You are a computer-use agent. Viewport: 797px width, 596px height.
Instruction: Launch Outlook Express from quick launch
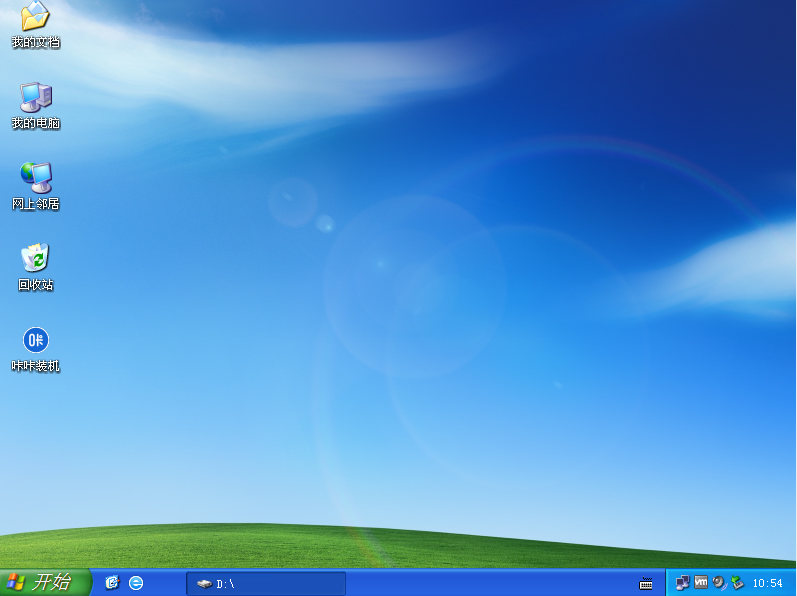click(x=112, y=582)
